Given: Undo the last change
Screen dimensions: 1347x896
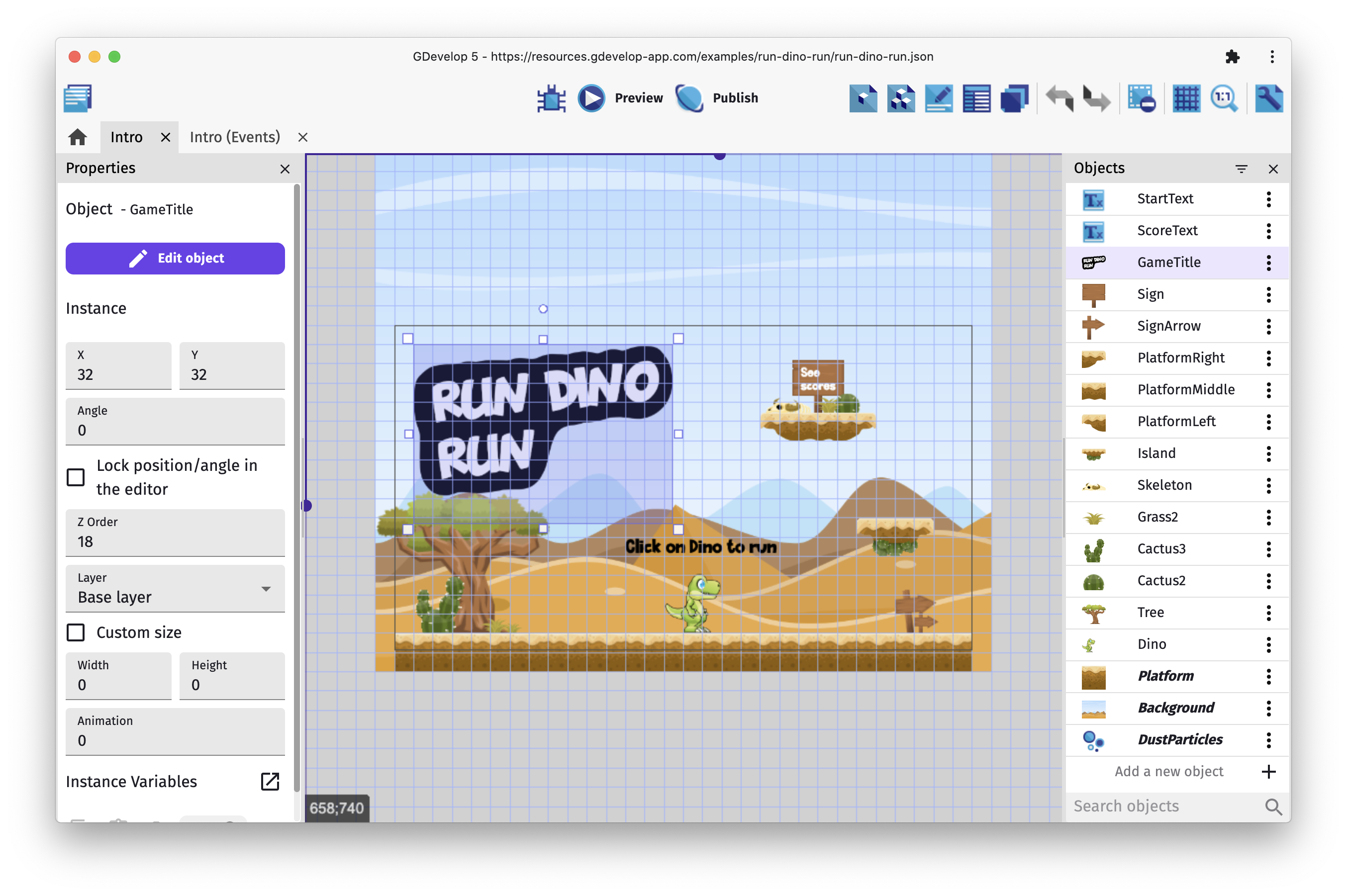Looking at the screenshot, I should (x=1060, y=98).
